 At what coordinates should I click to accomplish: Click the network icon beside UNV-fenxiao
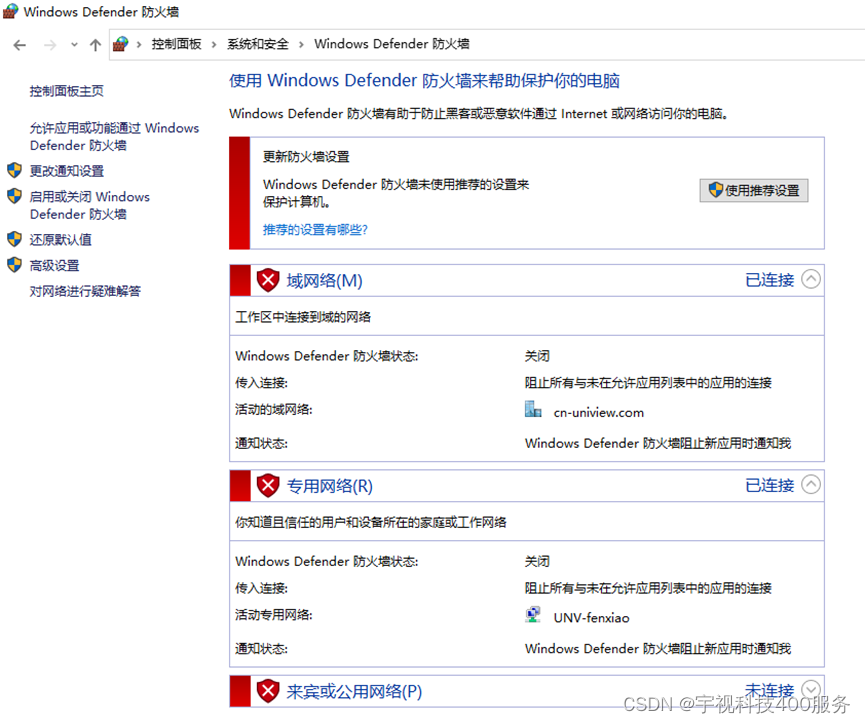(533, 614)
